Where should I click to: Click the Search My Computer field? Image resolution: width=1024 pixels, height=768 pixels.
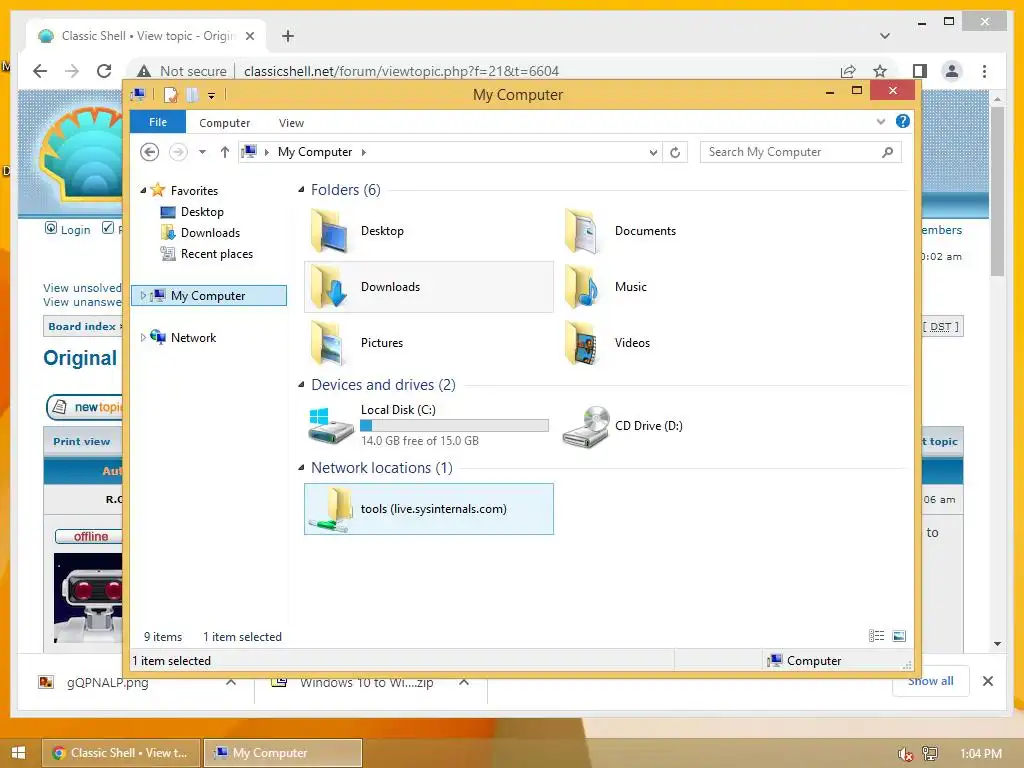801,152
